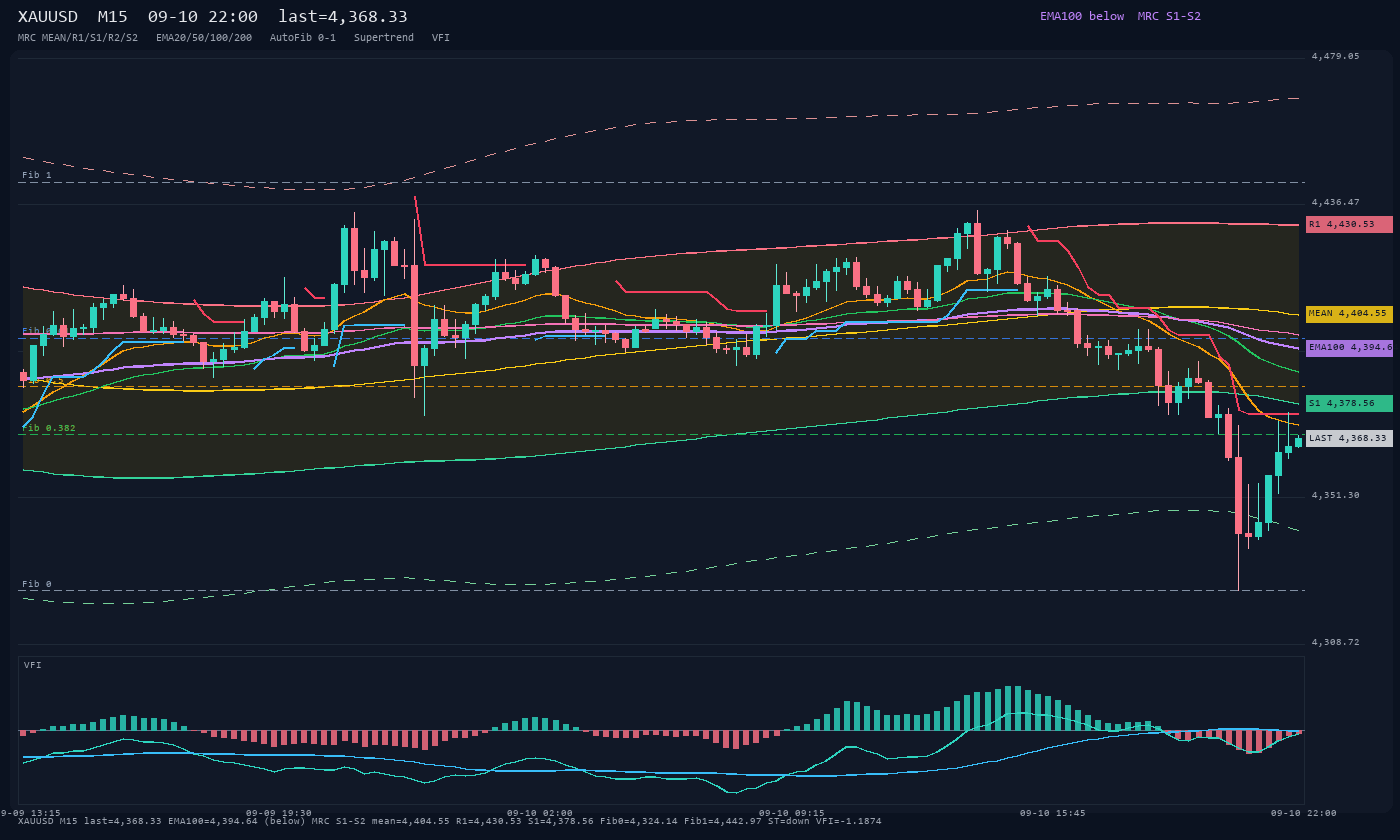
Task: Click the 'MRC S1-S2' status text at top right
Action: coord(1169,16)
